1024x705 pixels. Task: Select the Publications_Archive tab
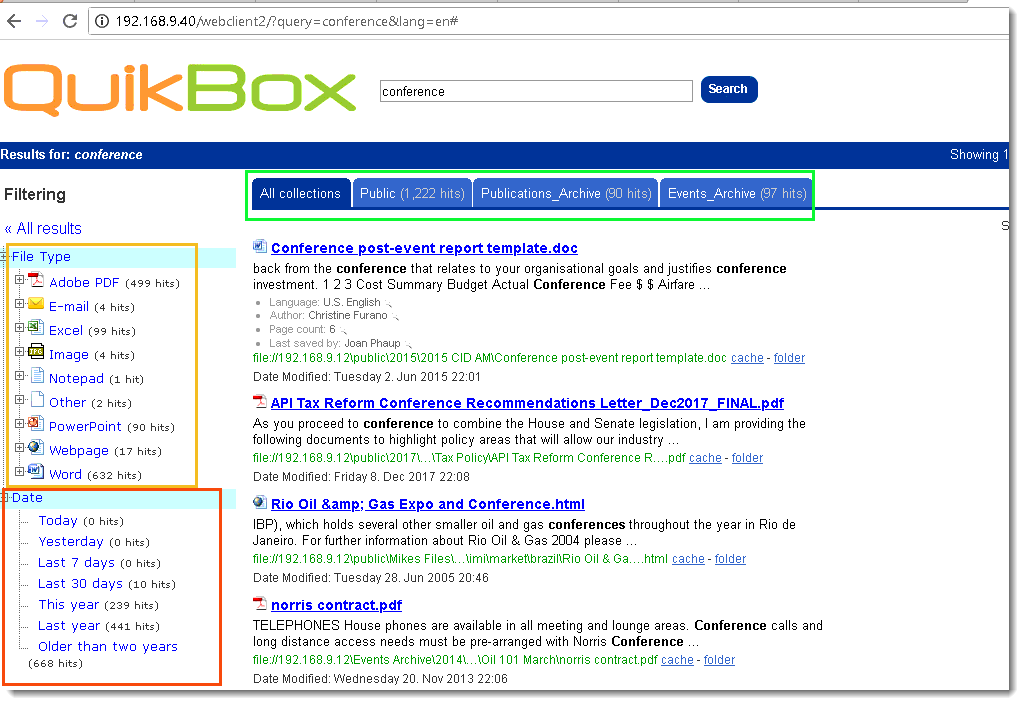coord(565,193)
